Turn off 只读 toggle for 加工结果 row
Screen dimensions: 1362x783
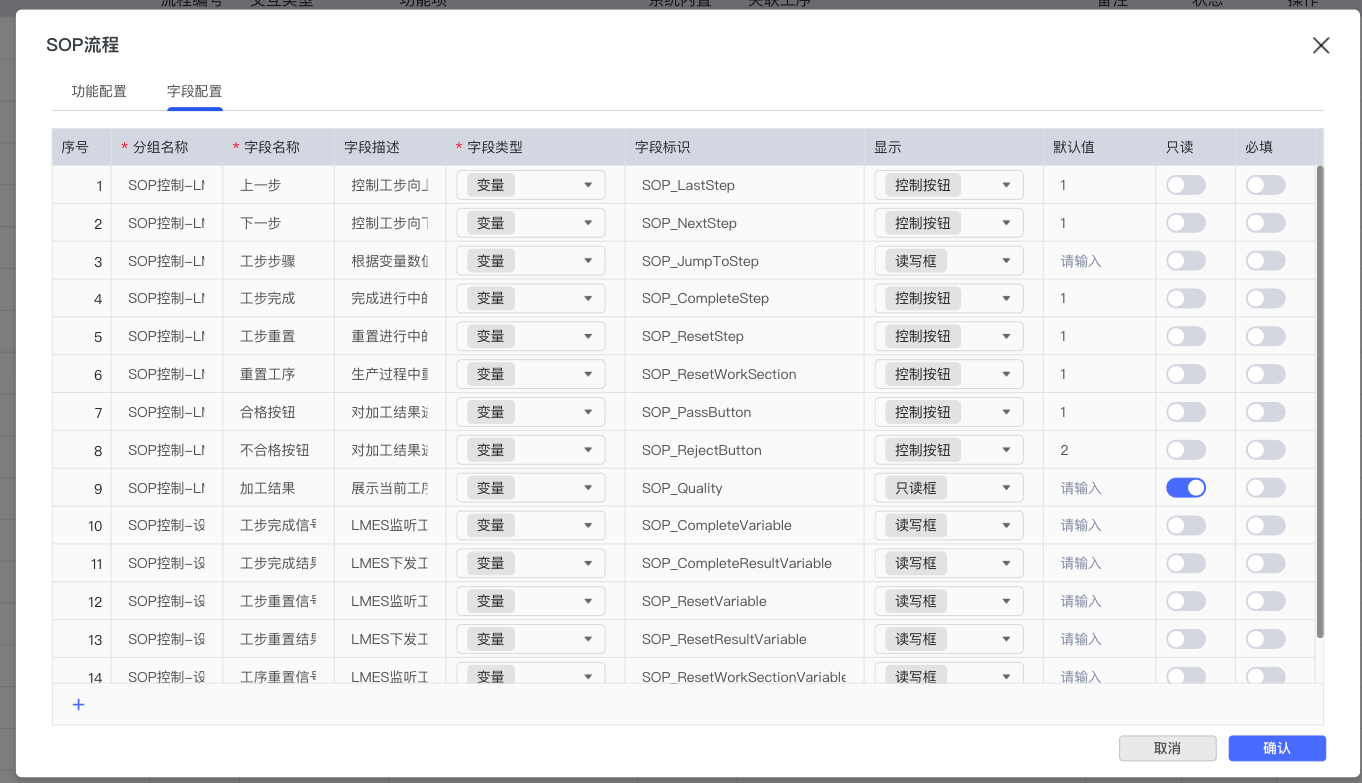(1185, 488)
